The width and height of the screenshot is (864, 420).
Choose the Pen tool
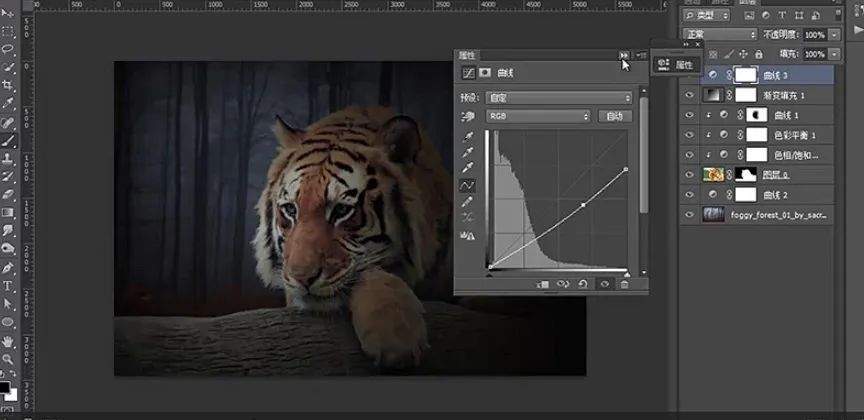pos(8,267)
